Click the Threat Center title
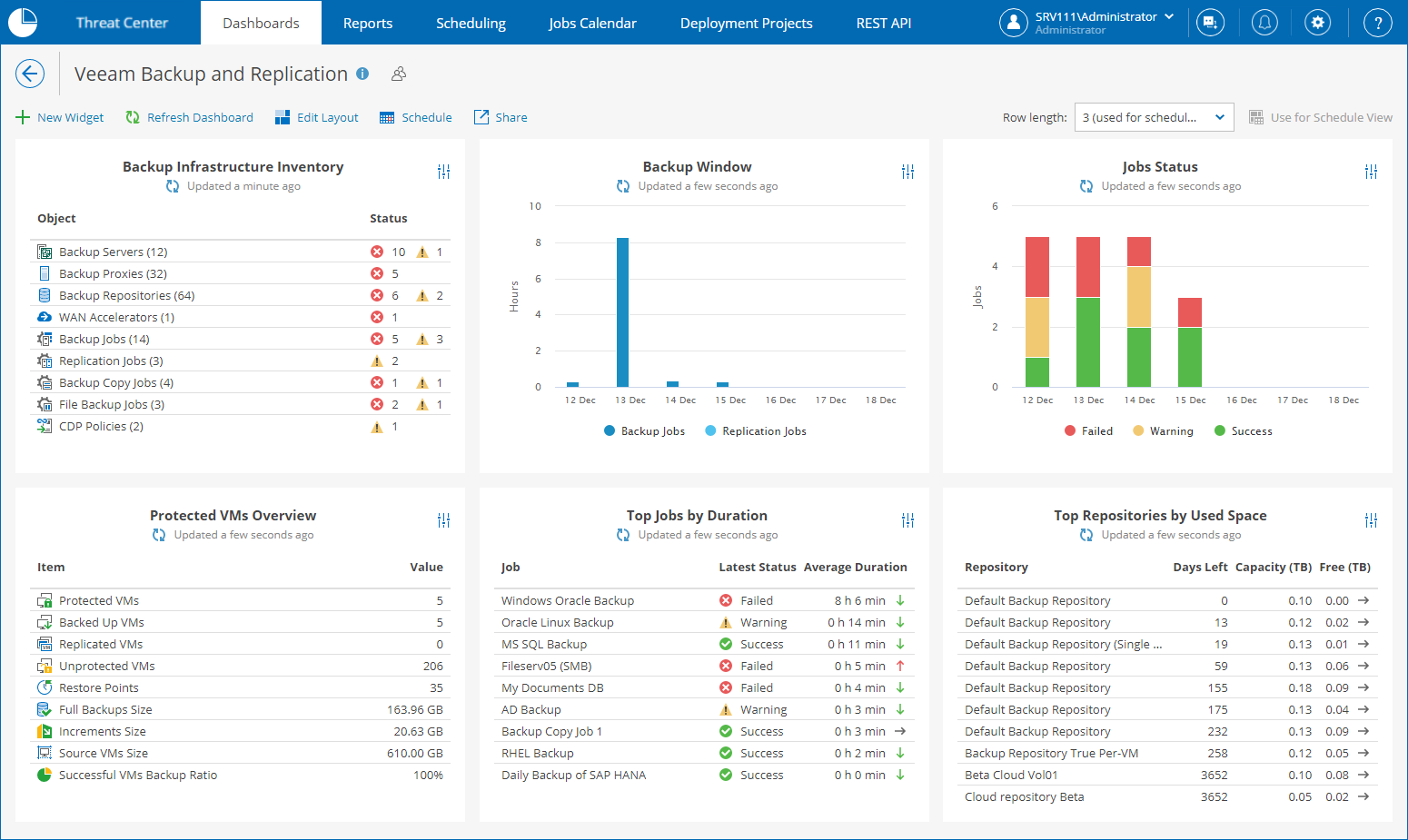The image size is (1408, 840). (x=122, y=23)
